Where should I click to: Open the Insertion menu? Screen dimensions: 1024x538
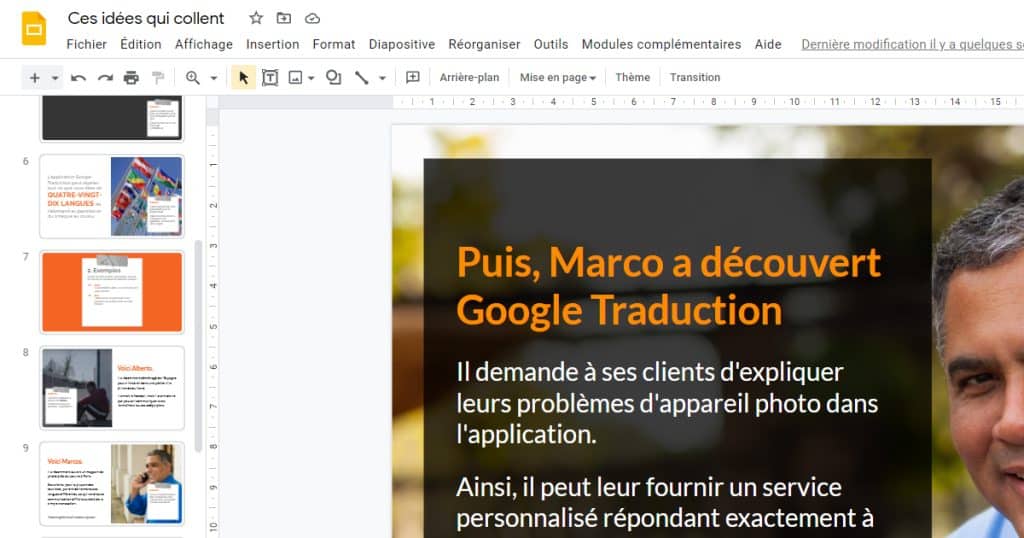[272, 44]
